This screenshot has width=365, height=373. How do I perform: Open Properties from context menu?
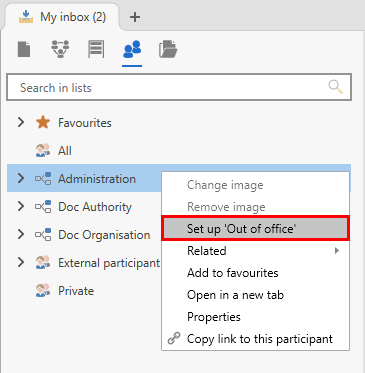[255, 317]
